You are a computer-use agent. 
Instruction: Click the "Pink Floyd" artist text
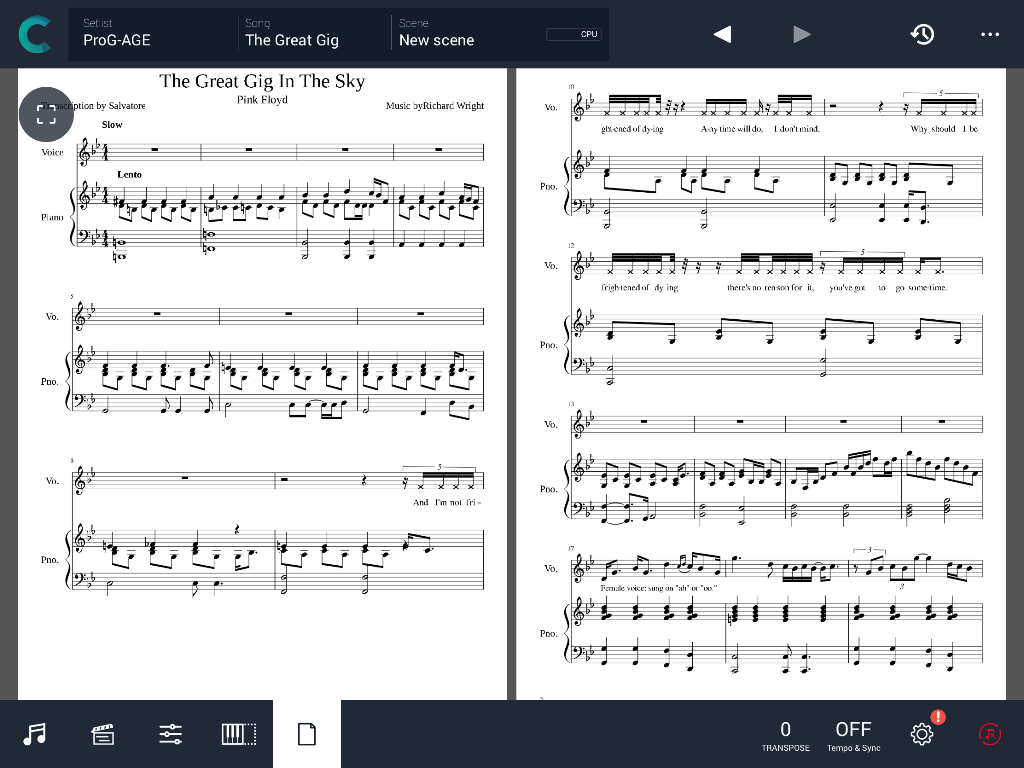262,100
